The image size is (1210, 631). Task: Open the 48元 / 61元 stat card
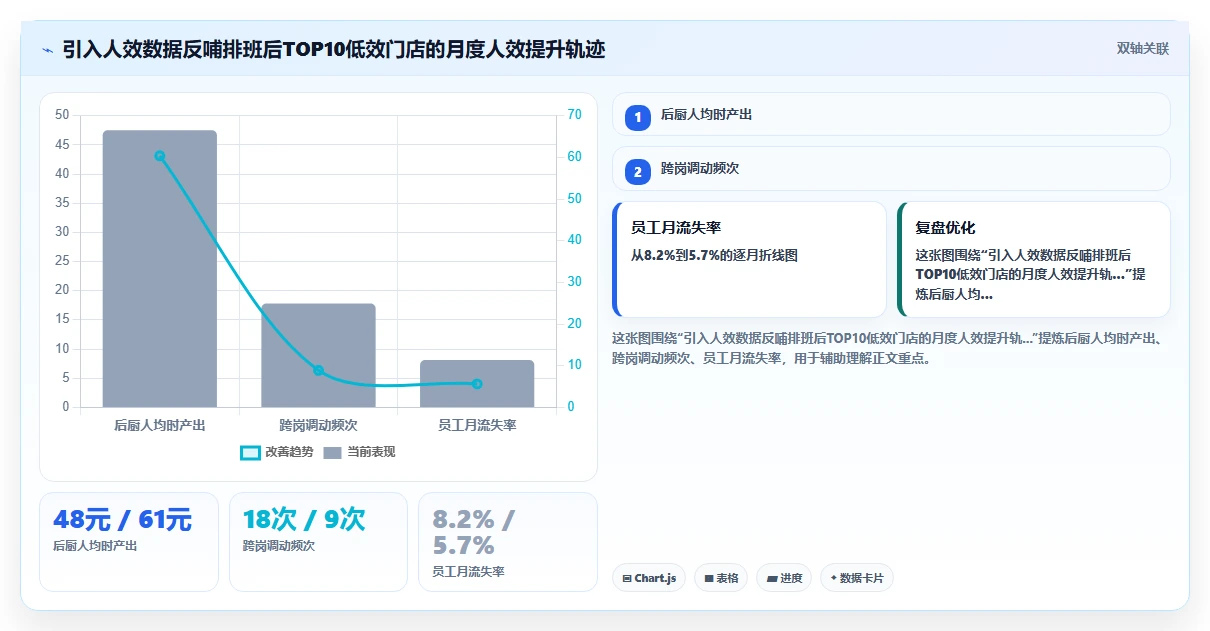point(129,541)
